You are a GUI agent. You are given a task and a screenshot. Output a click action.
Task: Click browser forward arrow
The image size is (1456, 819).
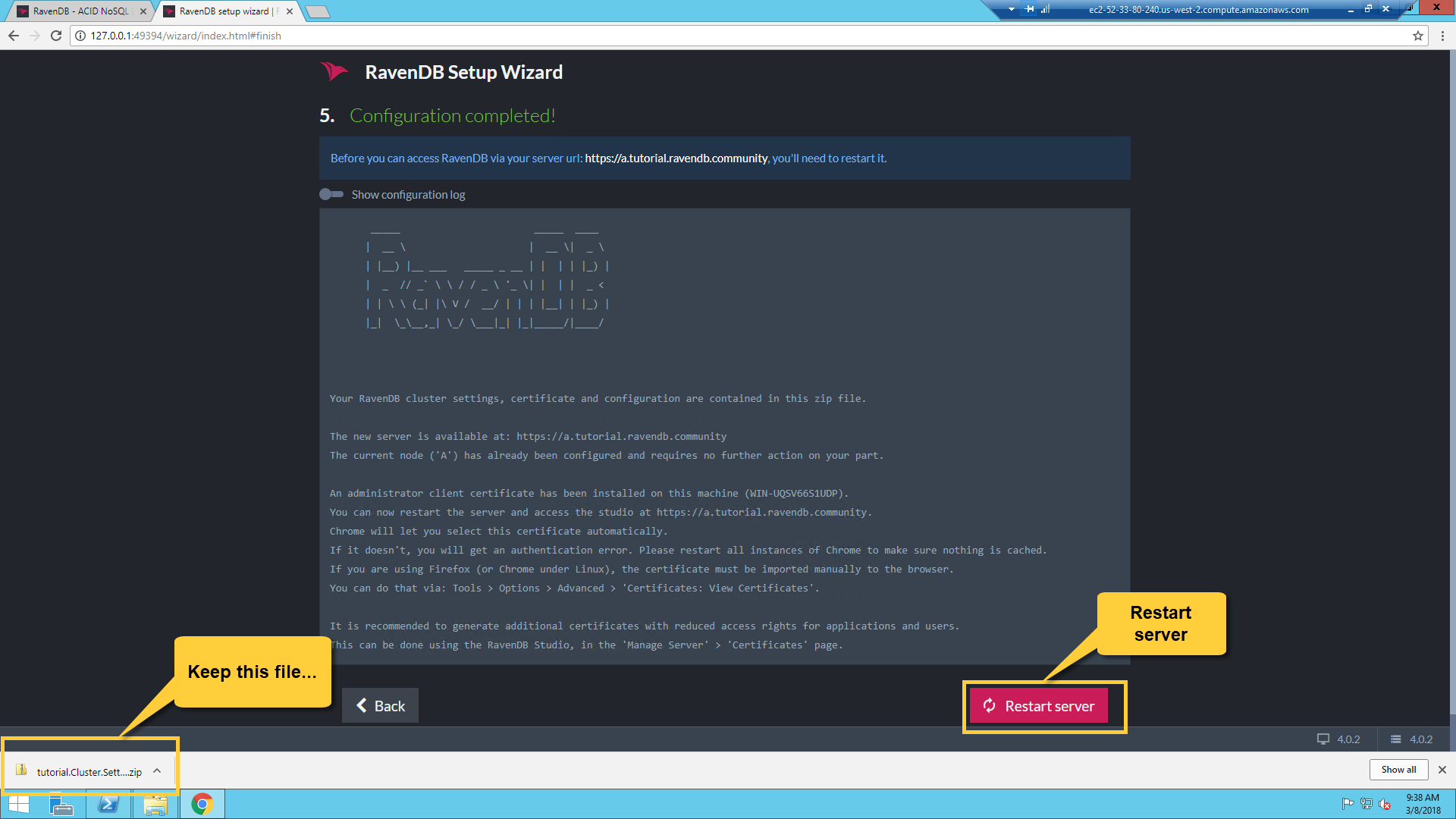click(x=35, y=36)
